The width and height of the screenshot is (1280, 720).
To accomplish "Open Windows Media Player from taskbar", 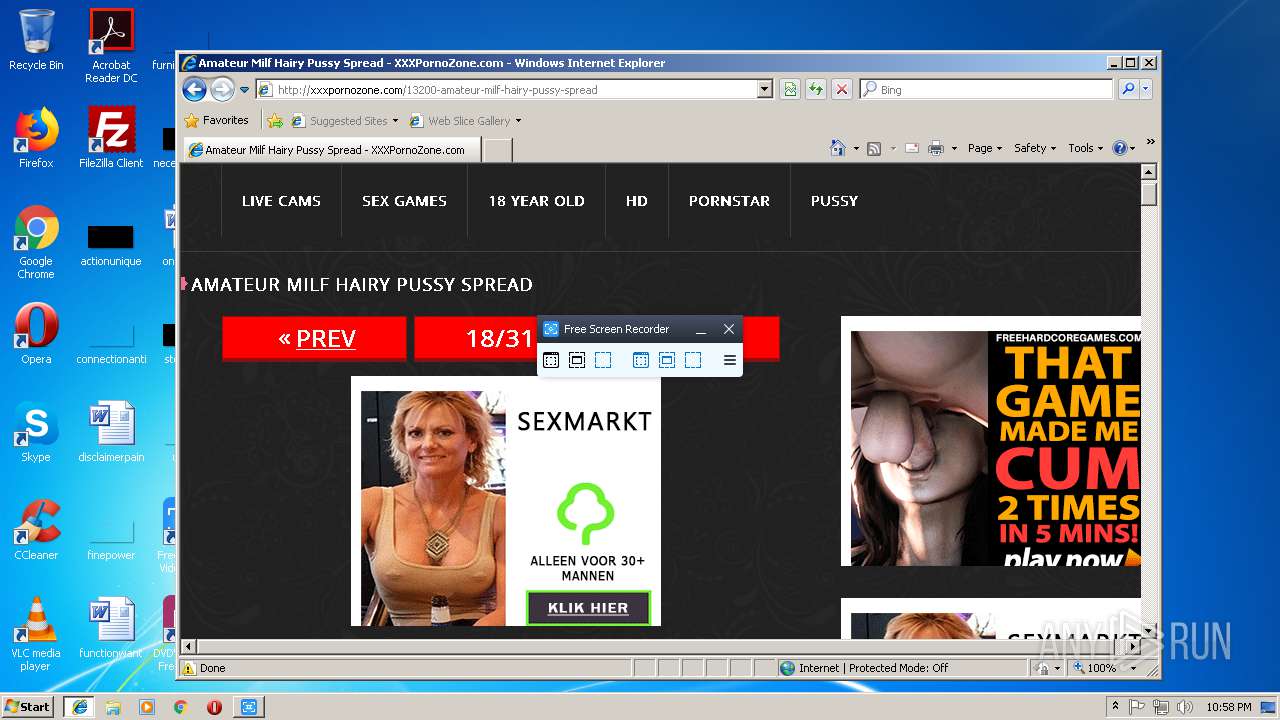I will click(147, 707).
